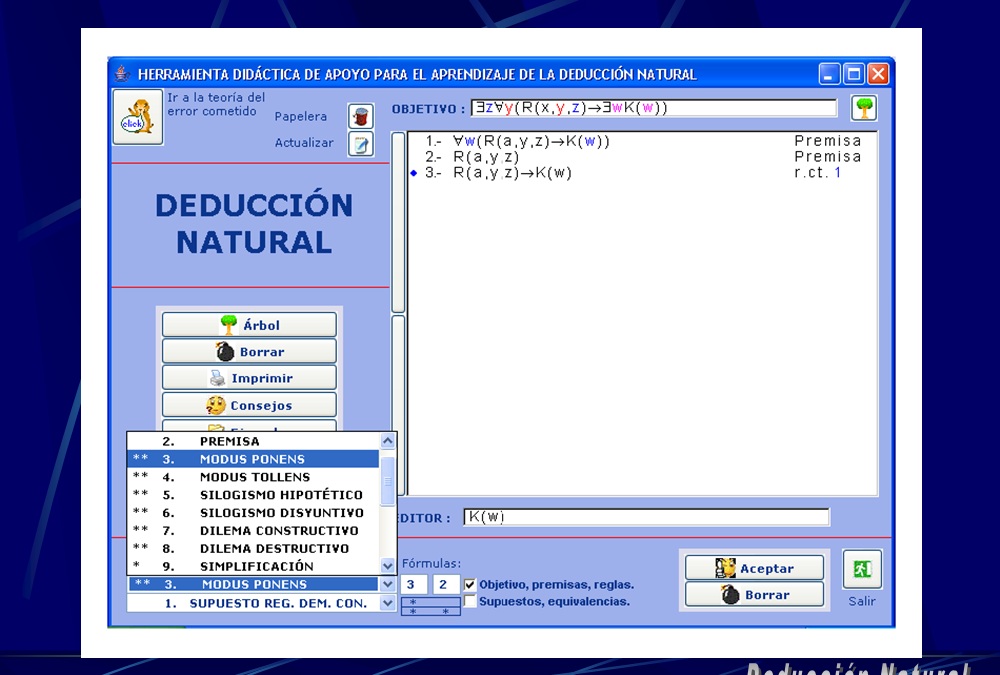1000x675 pixels.
Task: Toggle the 'Objetivo, premisas, reglas' checkbox
Action: (x=470, y=584)
